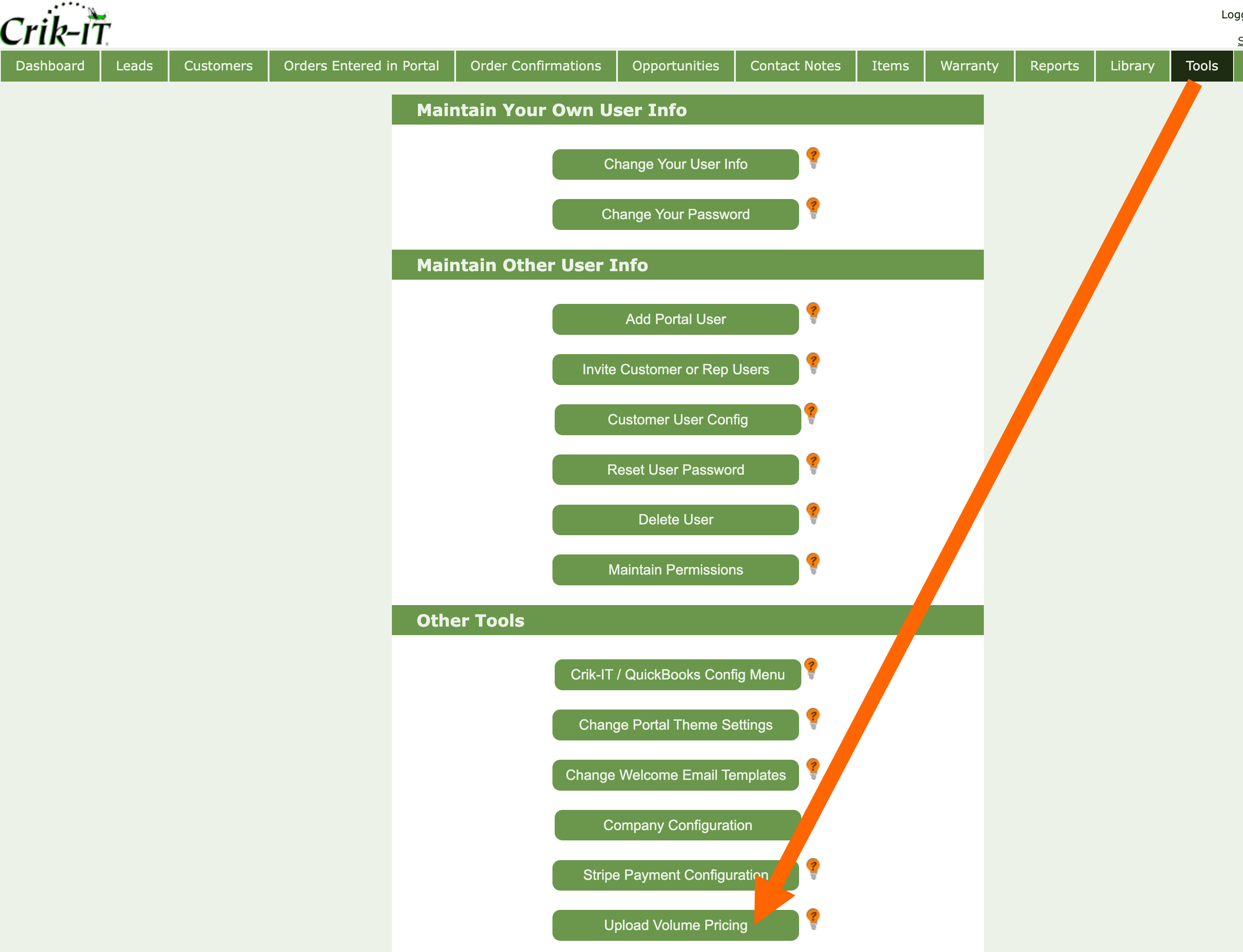Click help bulb next to Change Portal Theme Settings

(813, 718)
